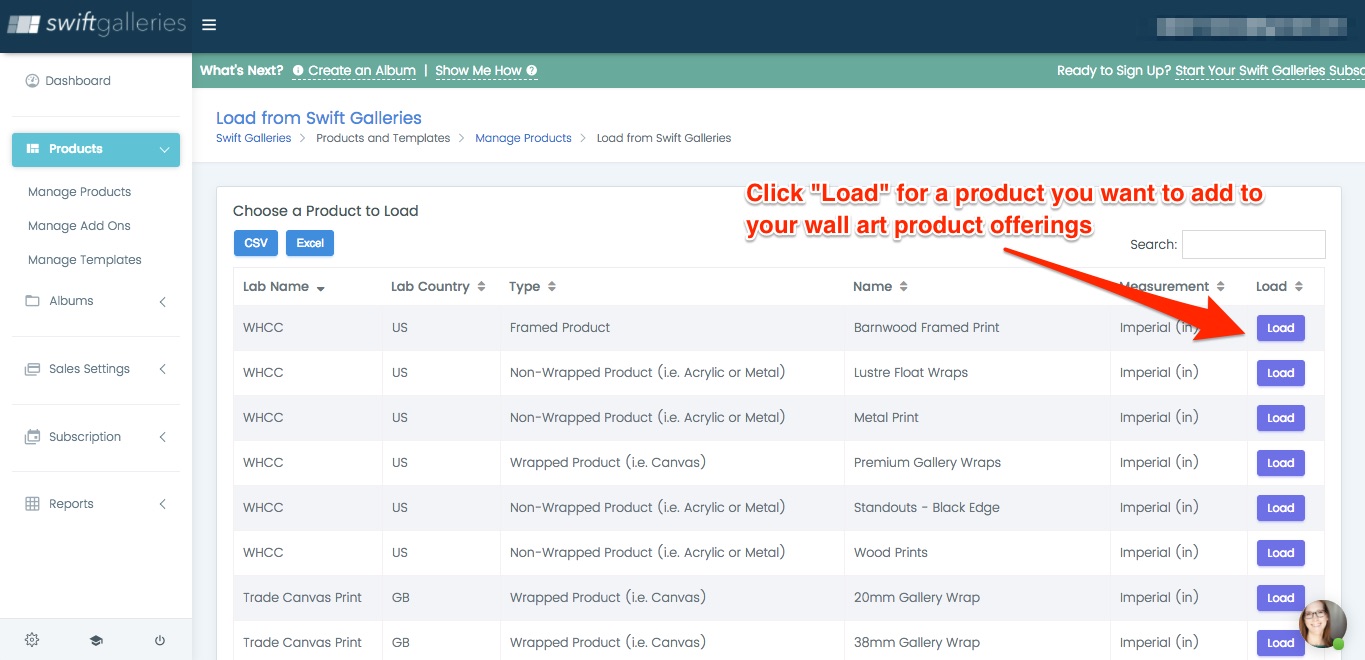This screenshot has height=660, width=1365.
Task: Load the Standouts - Black Edge product
Action: [1280, 508]
